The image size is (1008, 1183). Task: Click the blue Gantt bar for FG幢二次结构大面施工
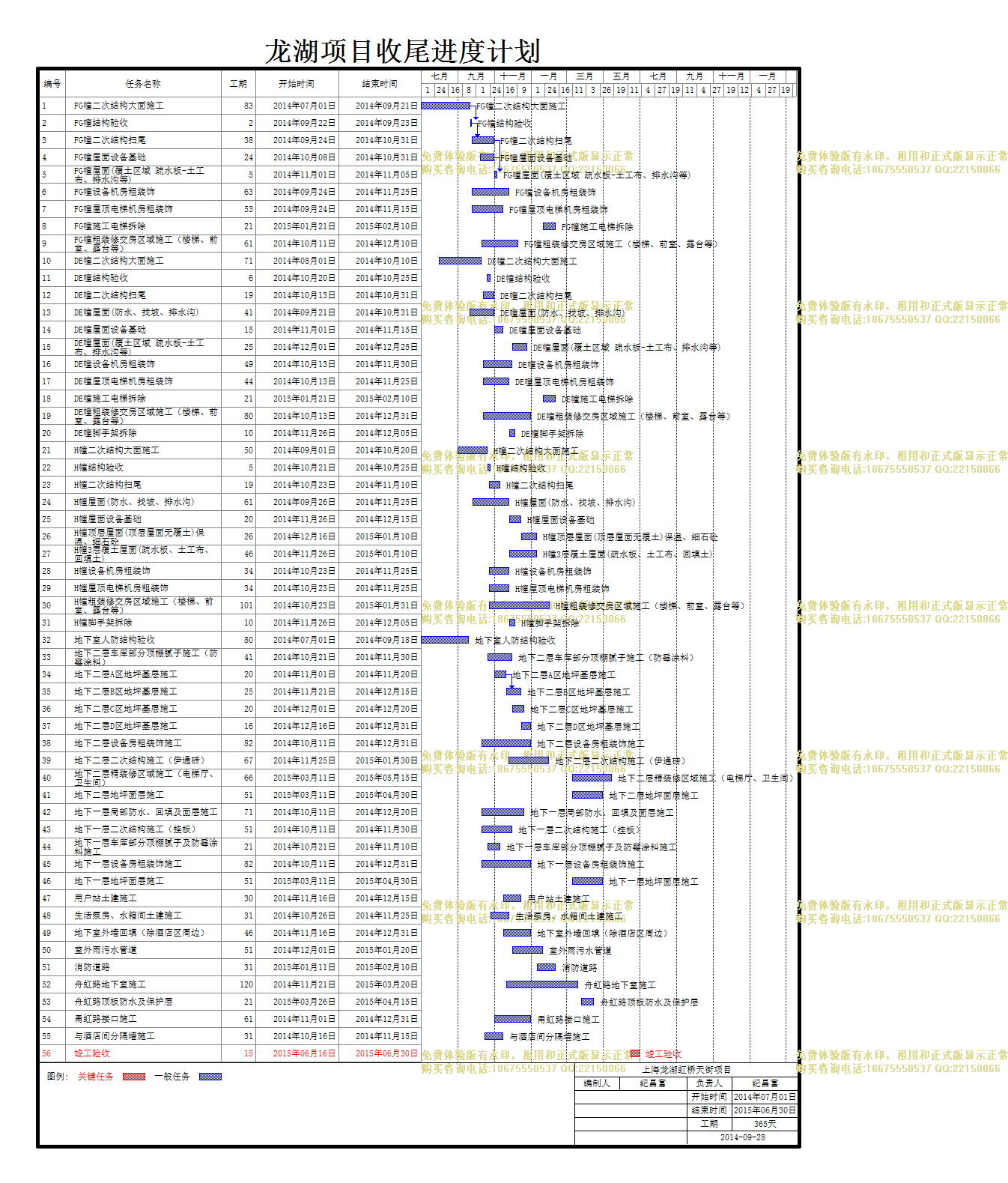coord(446,106)
